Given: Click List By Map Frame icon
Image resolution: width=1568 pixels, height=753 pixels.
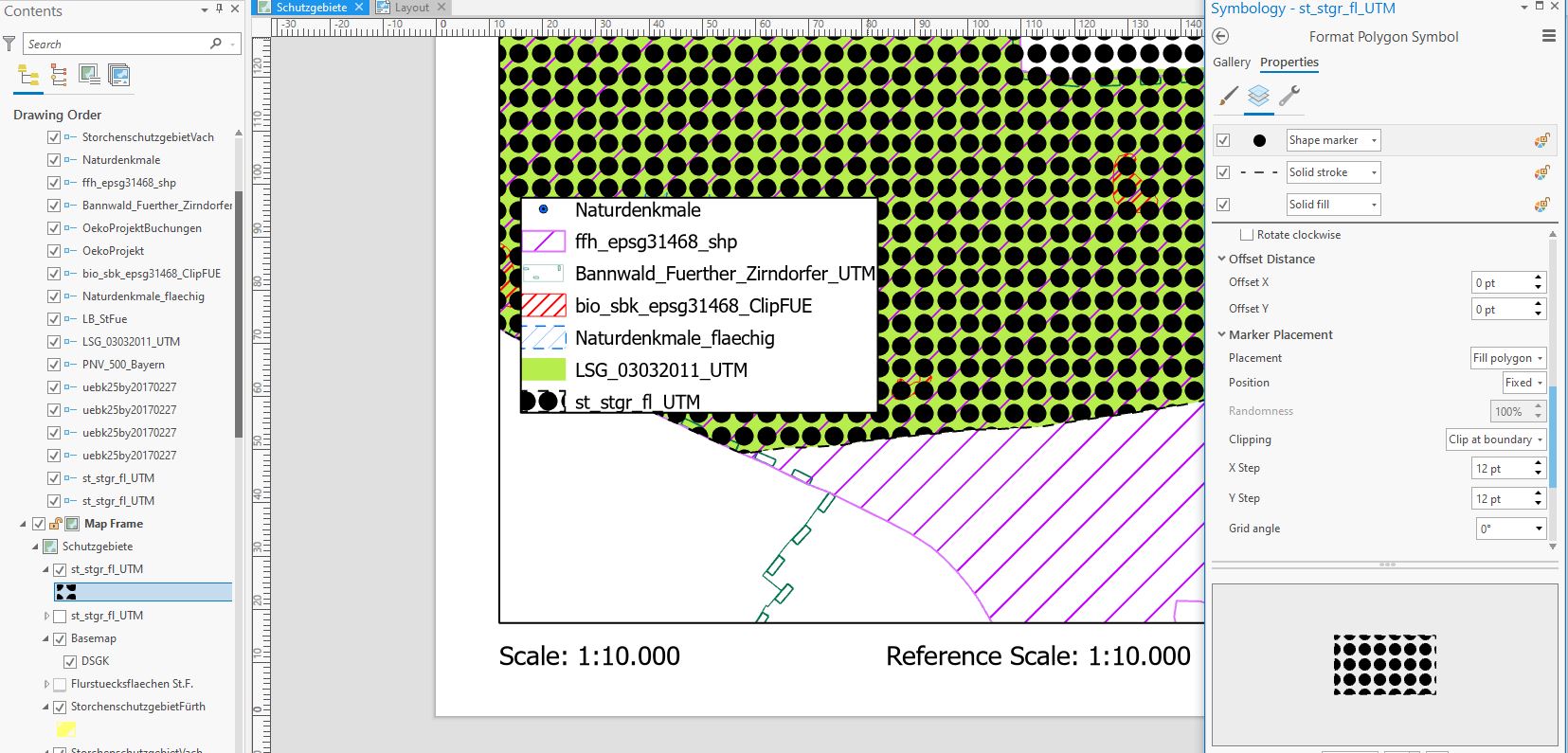Looking at the screenshot, I should [89, 75].
